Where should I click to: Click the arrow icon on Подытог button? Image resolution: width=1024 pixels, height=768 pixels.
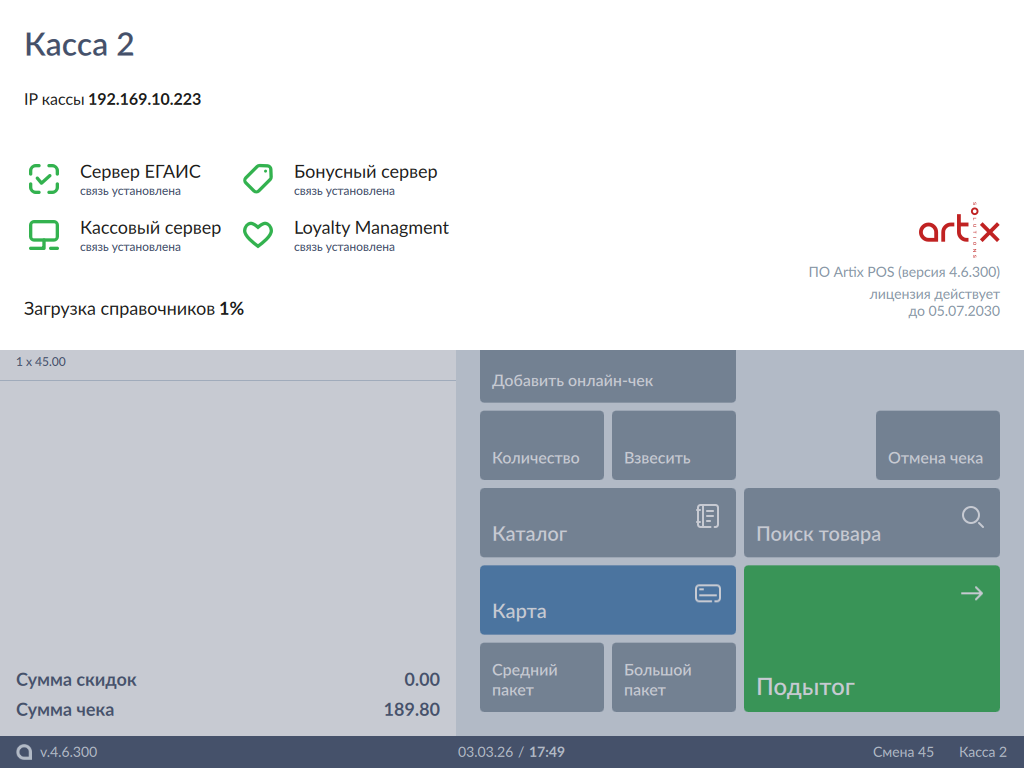(x=971, y=594)
